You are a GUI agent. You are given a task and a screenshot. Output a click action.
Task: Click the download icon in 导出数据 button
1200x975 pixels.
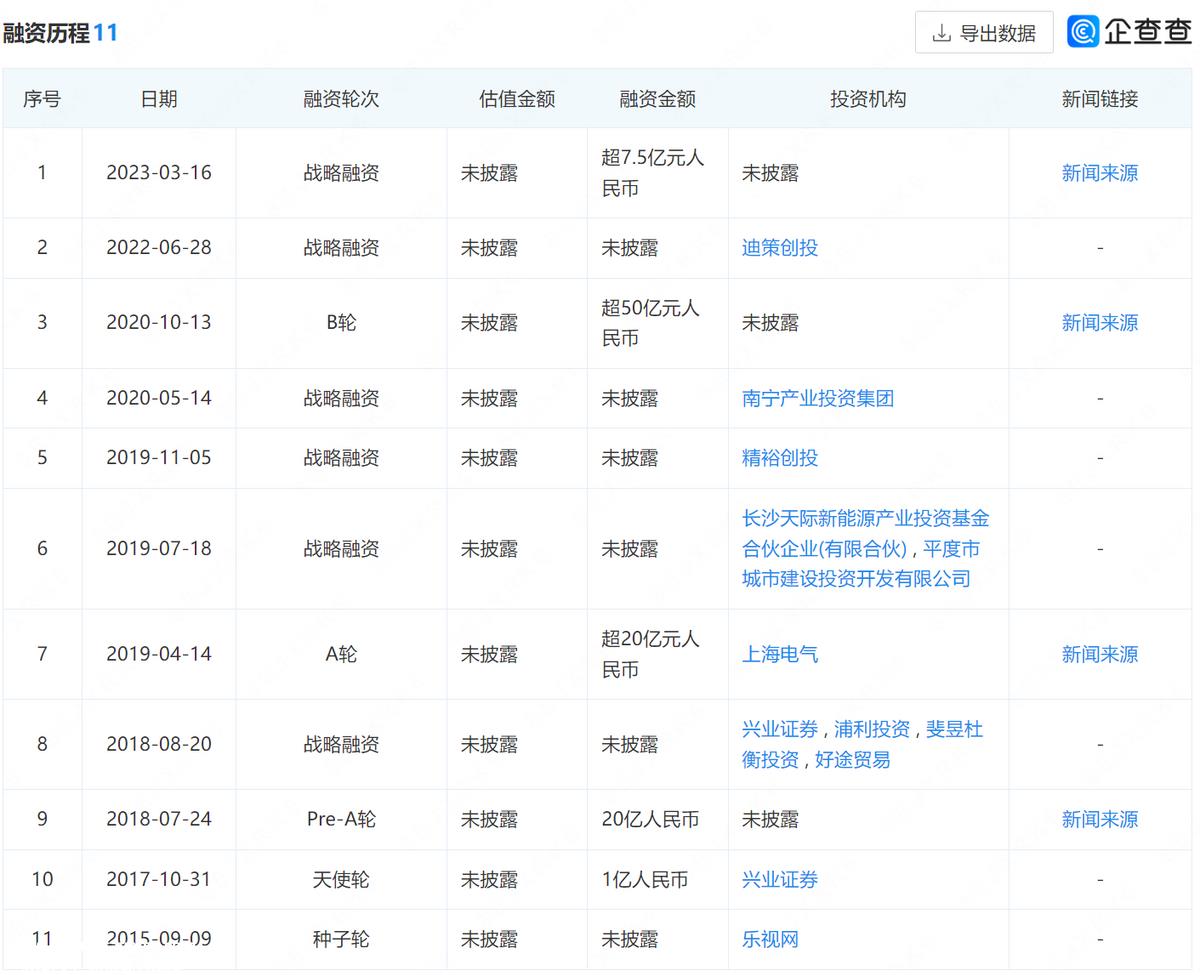[941, 33]
